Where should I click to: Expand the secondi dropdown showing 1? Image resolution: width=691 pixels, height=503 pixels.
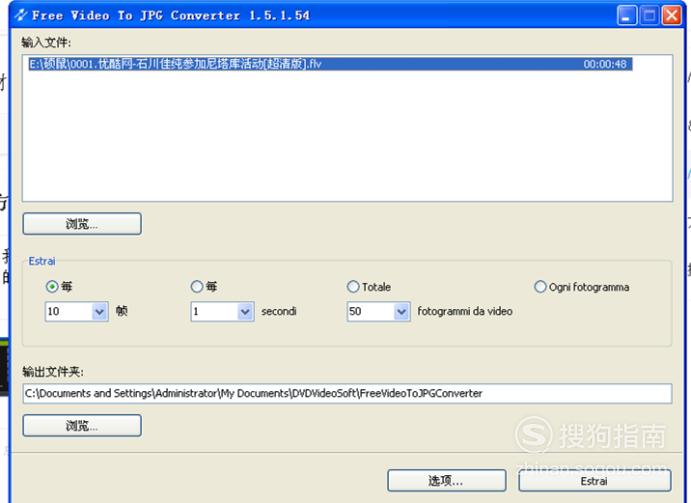click(x=245, y=312)
